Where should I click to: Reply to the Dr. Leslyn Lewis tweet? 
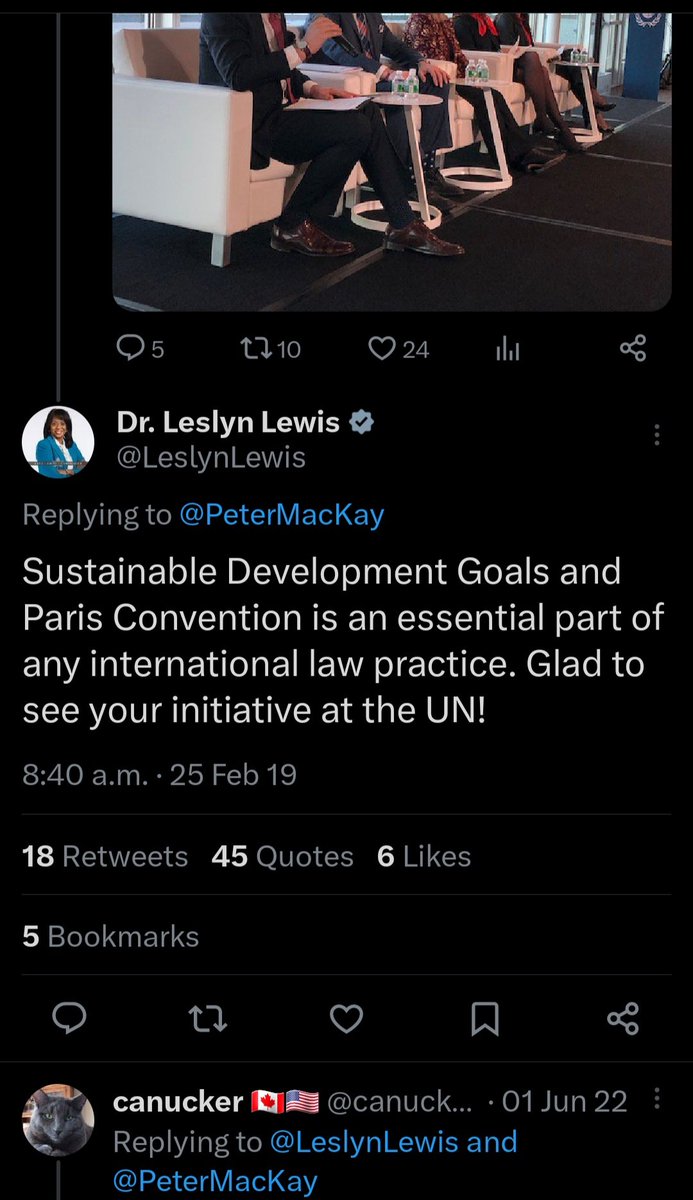[69, 1018]
